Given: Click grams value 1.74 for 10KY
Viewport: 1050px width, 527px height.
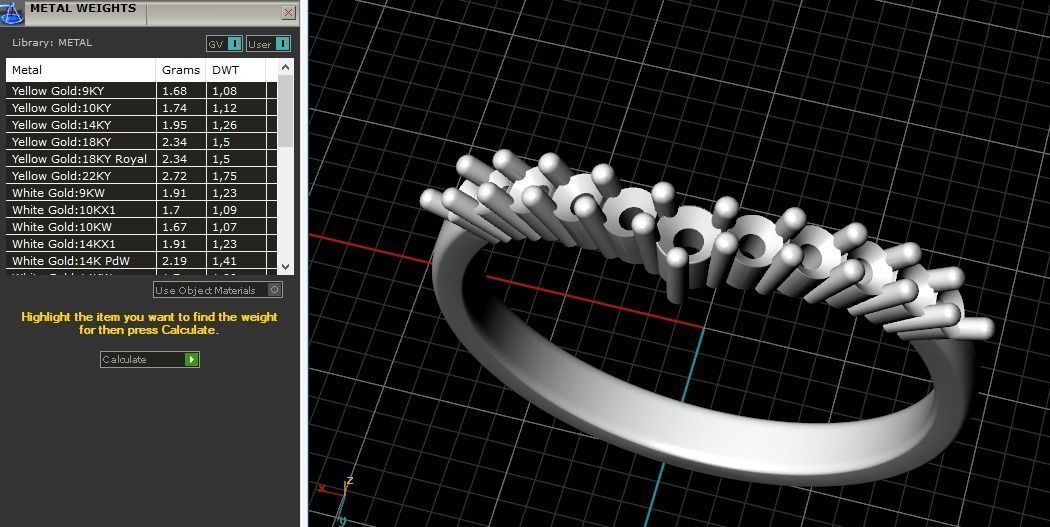Looking at the screenshot, I should [174, 108].
